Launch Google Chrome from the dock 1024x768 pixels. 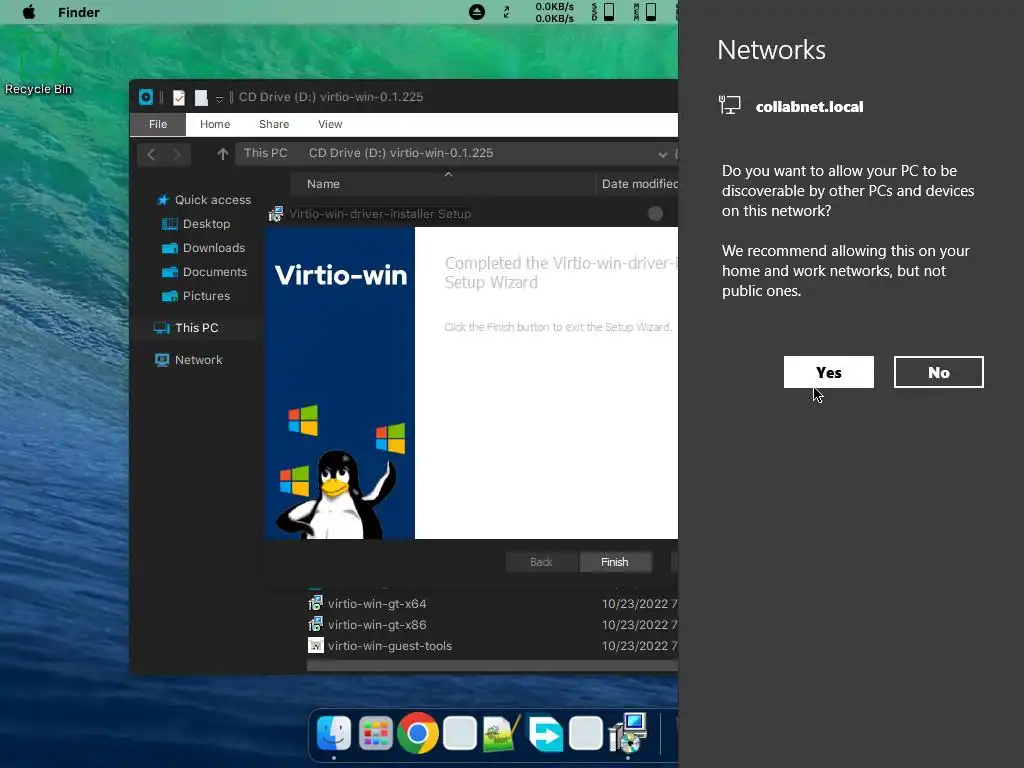[418, 733]
